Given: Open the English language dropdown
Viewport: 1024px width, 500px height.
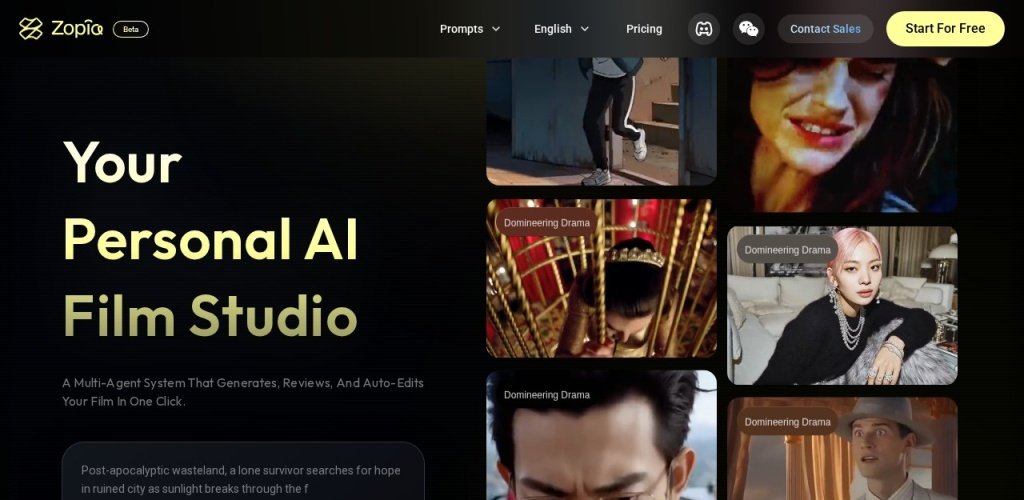Looking at the screenshot, I should pos(561,29).
